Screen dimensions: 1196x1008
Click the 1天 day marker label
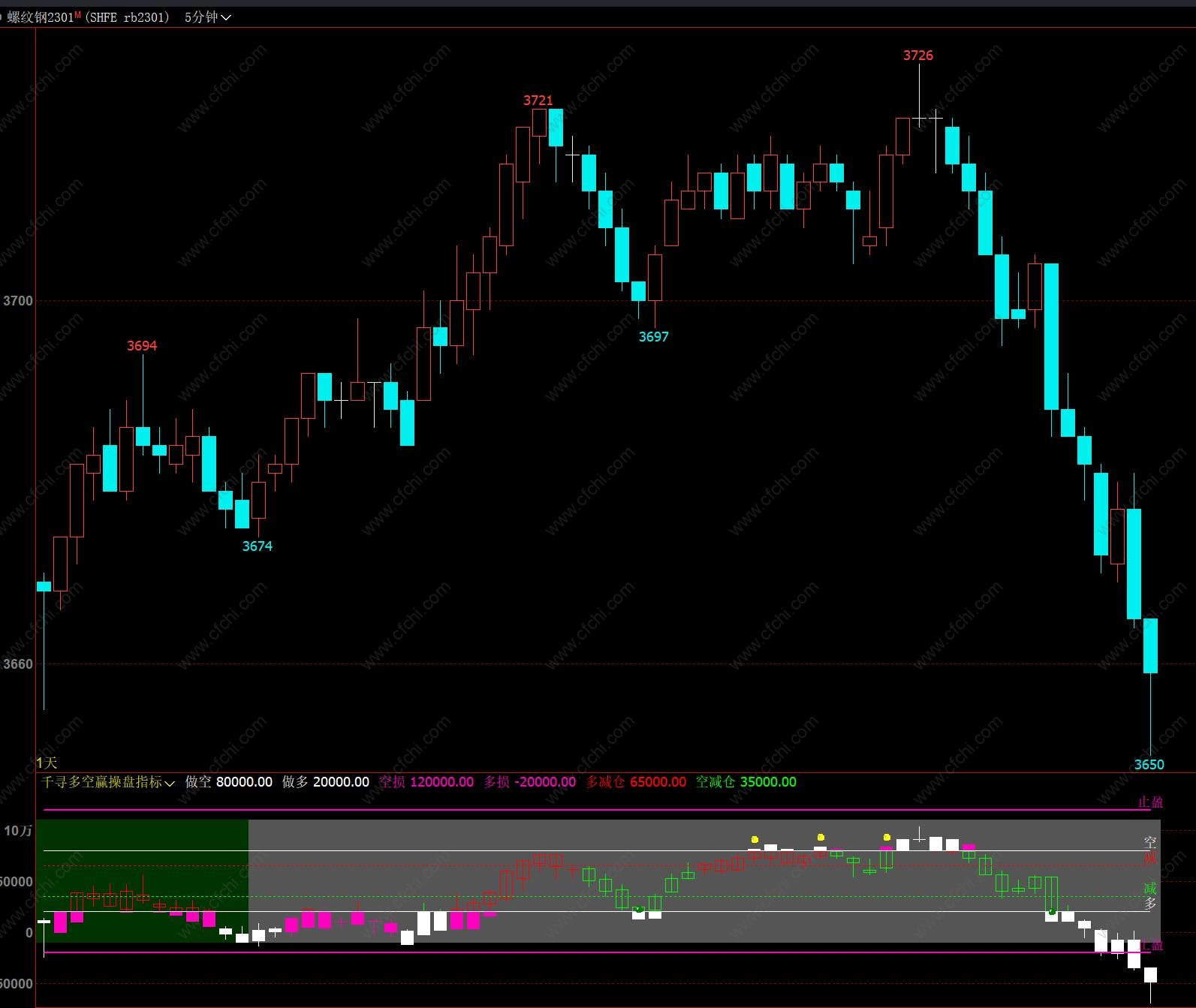pyautogui.click(x=47, y=763)
